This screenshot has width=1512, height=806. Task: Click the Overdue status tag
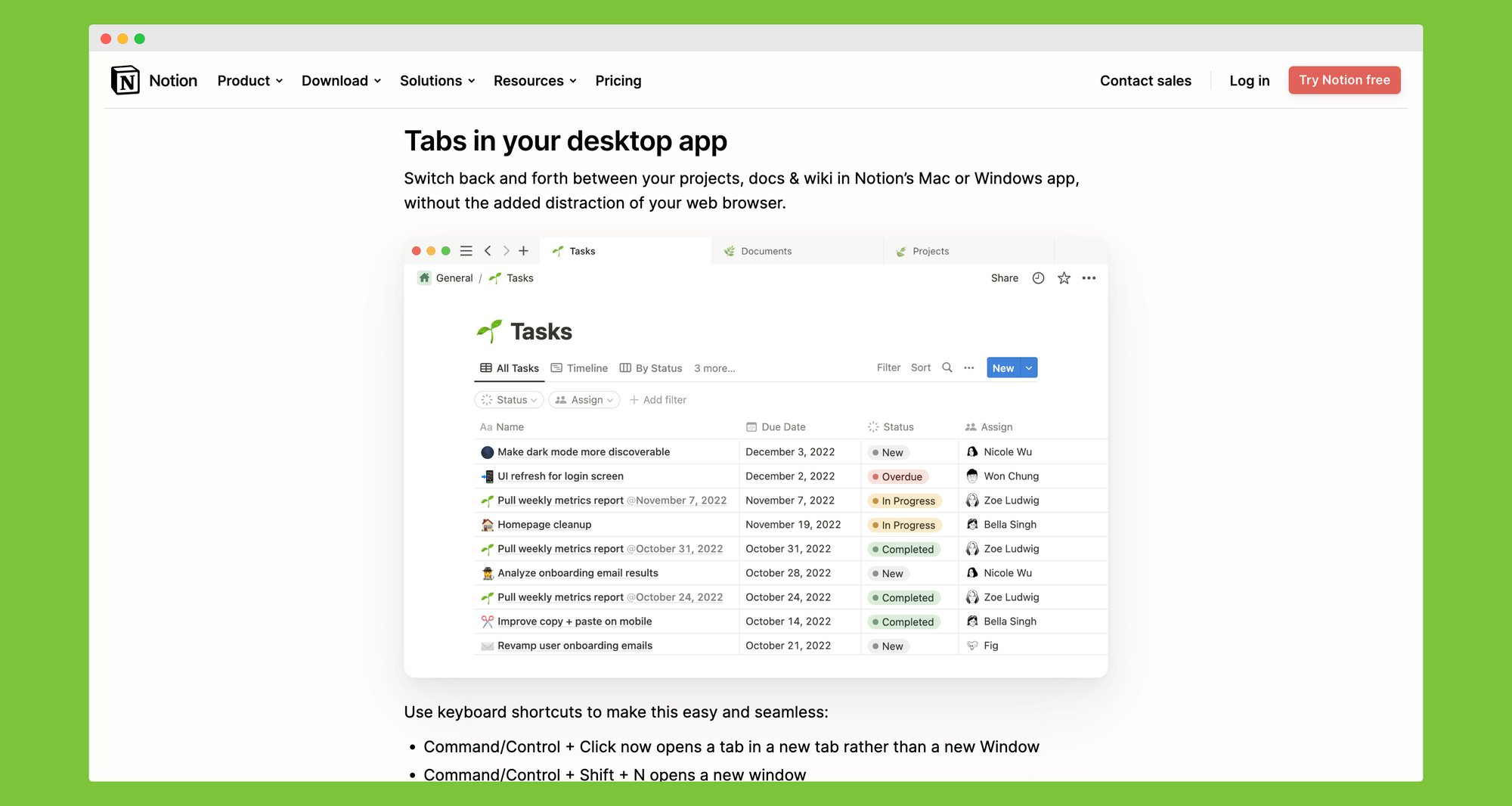coord(898,477)
